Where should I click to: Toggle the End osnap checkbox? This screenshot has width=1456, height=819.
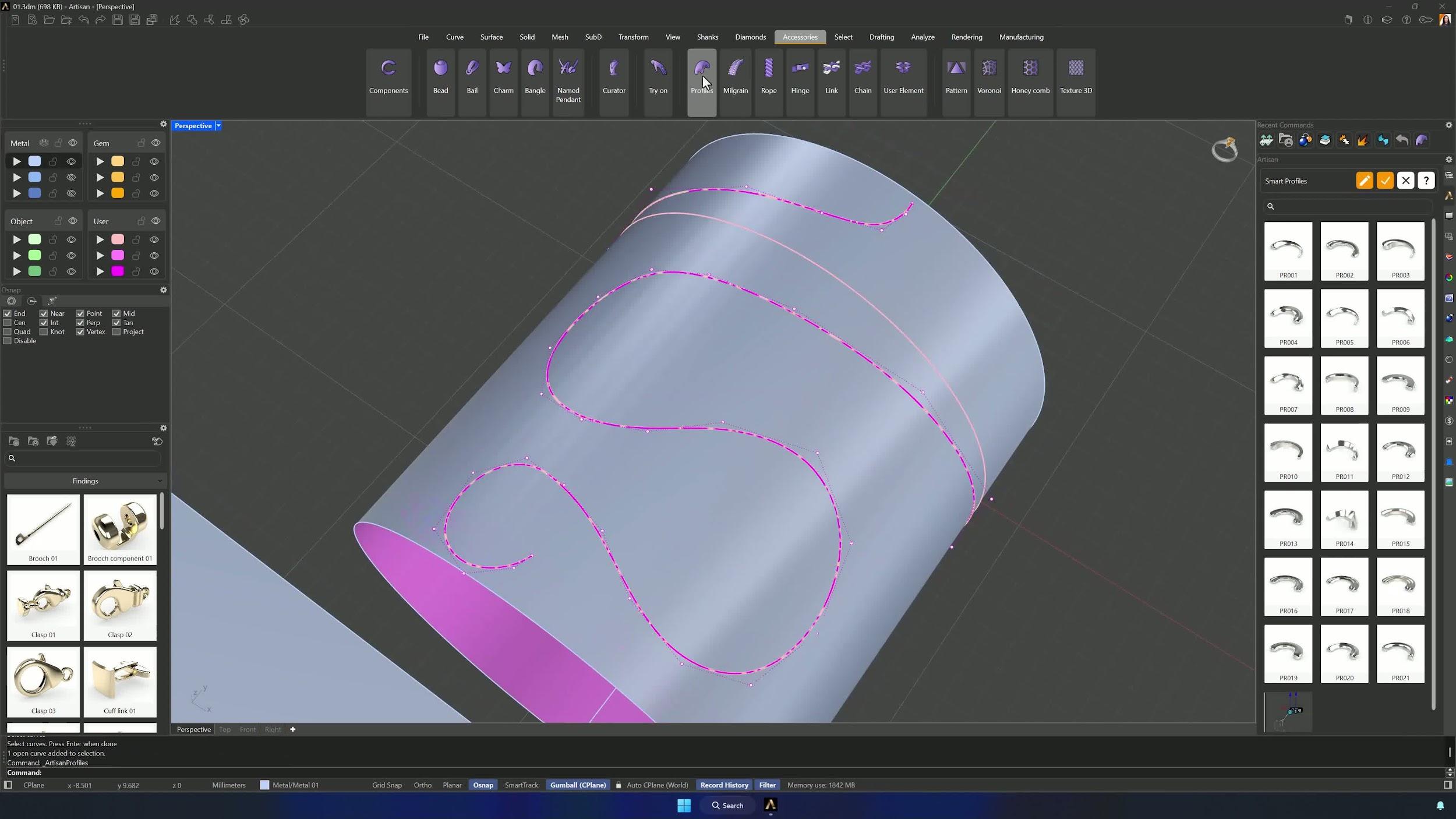tap(8, 313)
